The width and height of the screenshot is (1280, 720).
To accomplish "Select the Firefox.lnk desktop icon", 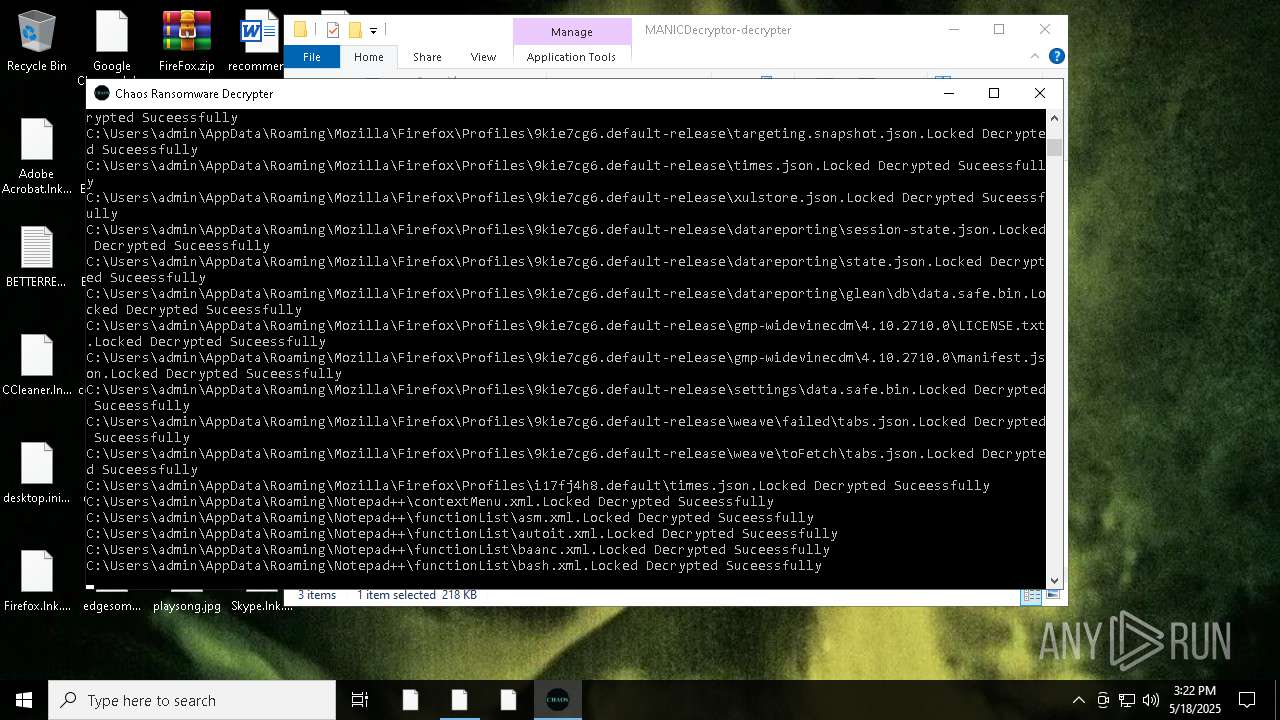I will point(37,581).
